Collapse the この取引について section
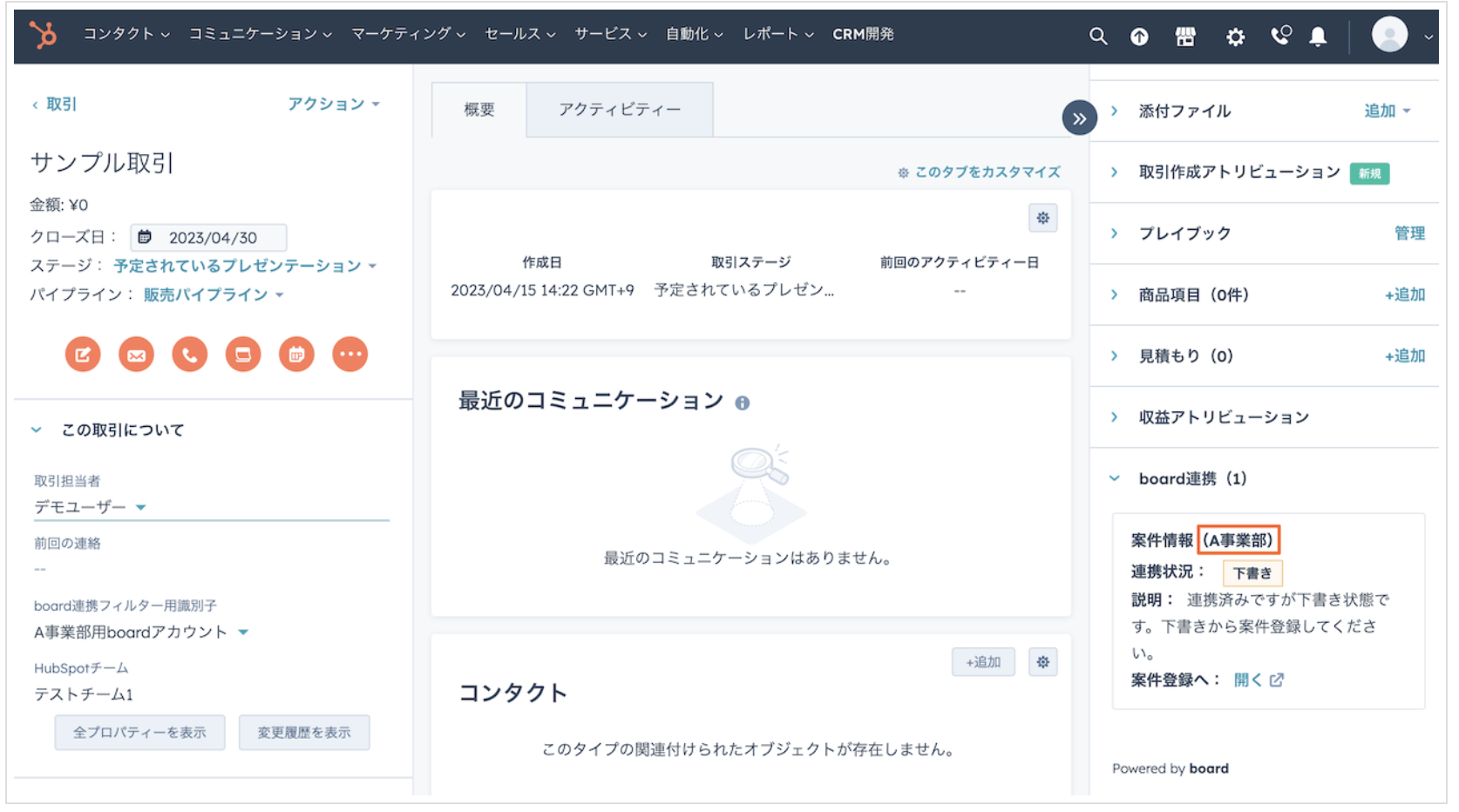The width and height of the screenshot is (1459, 812). [x=37, y=430]
